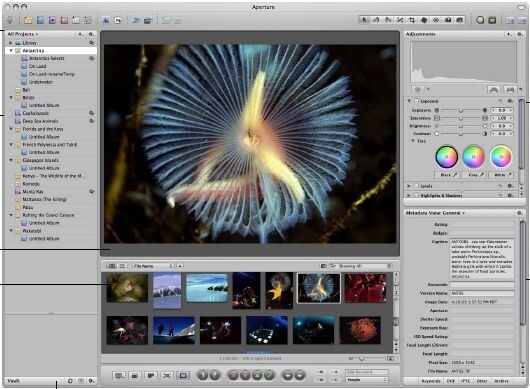Collapse the Belize project
The height and width of the screenshot is (389, 530).
11,98
